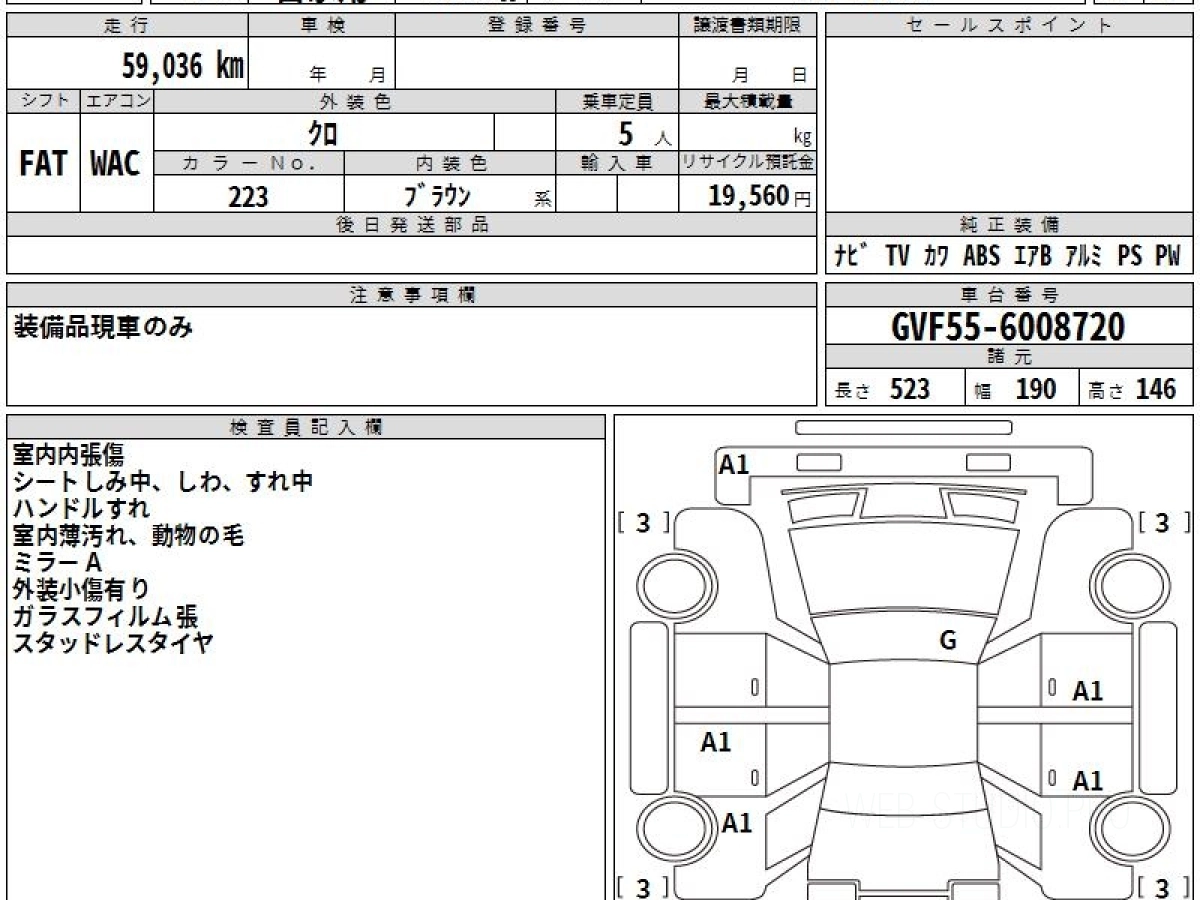Click the リサイクル預託金 header
1200x900 pixels.
748,163
